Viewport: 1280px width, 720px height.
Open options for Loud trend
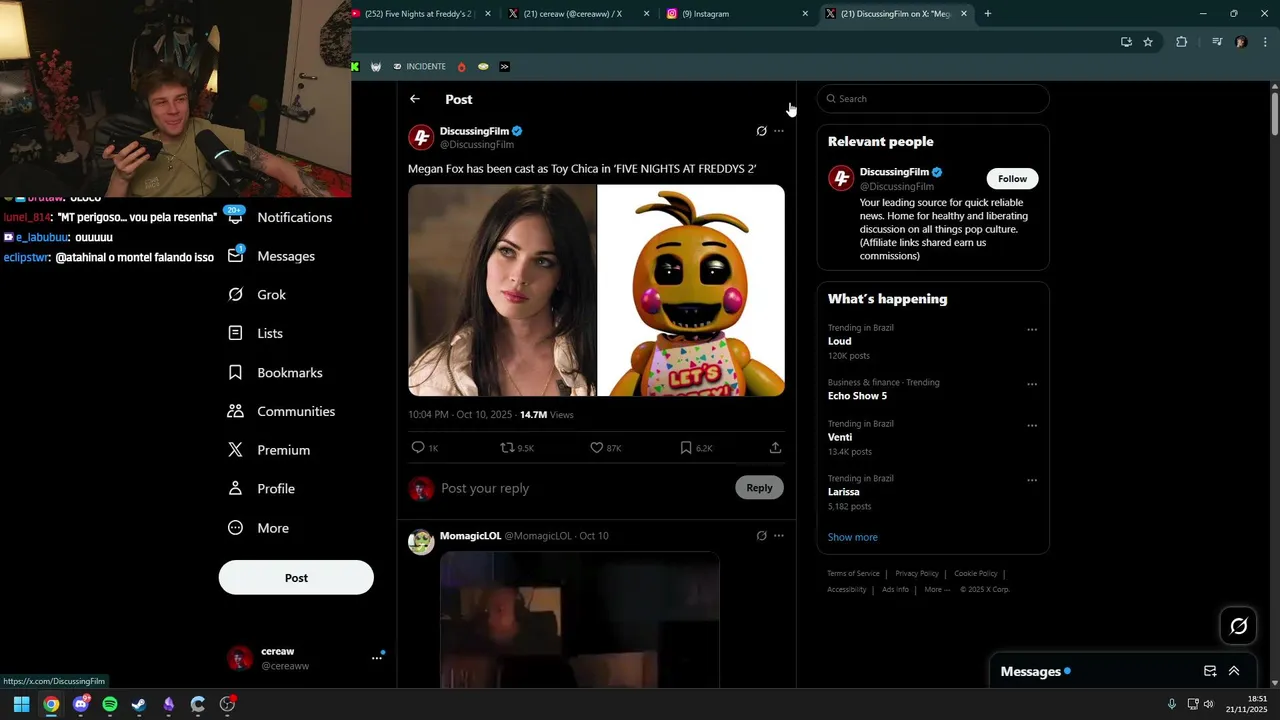1032,330
